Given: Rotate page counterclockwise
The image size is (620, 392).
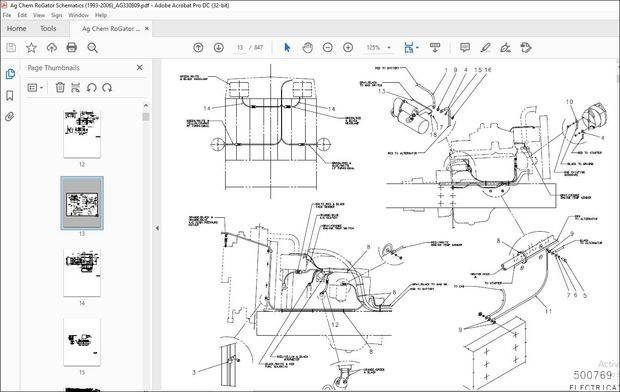Looking at the screenshot, I should click(92, 87).
